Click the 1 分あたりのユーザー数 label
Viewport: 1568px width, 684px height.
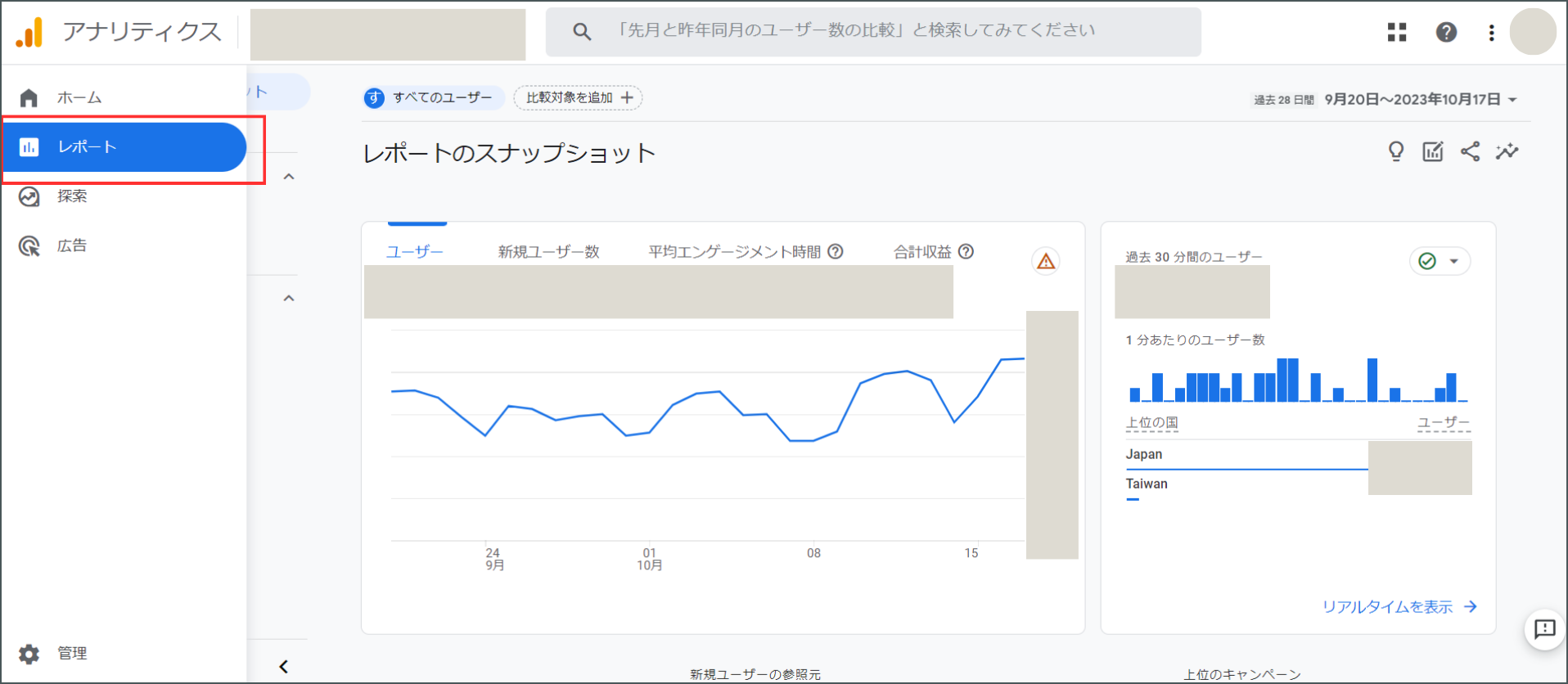tap(1196, 340)
